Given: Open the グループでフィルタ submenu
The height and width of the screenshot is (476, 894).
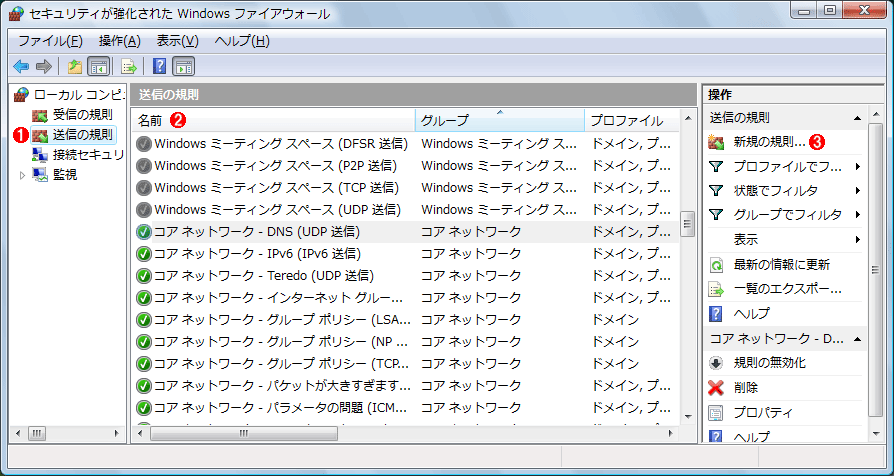Looking at the screenshot, I should [785, 214].
